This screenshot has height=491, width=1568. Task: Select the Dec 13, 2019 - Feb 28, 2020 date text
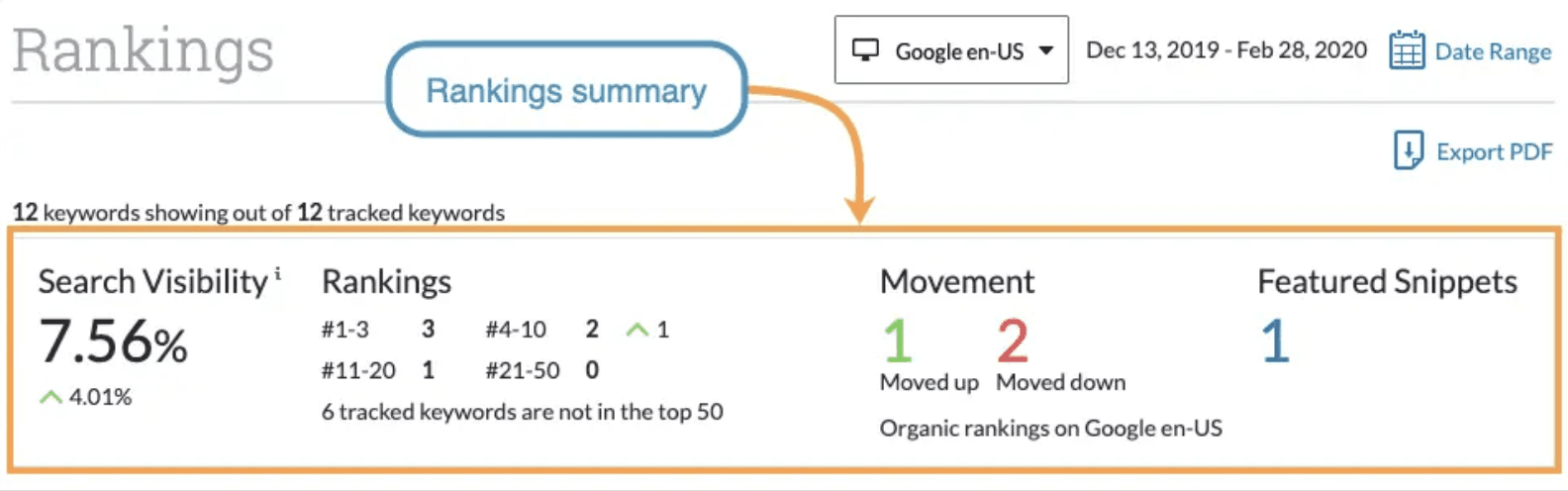point(1225,50)
